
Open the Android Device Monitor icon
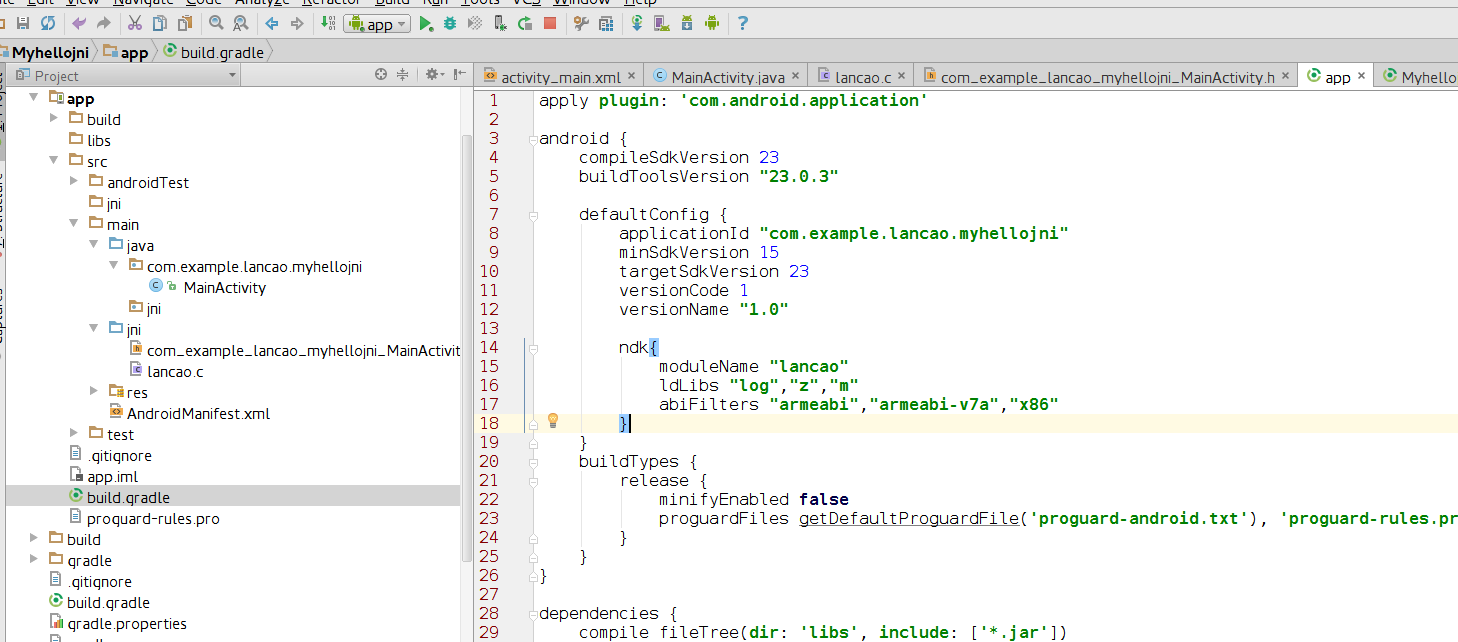click(711, 23)
